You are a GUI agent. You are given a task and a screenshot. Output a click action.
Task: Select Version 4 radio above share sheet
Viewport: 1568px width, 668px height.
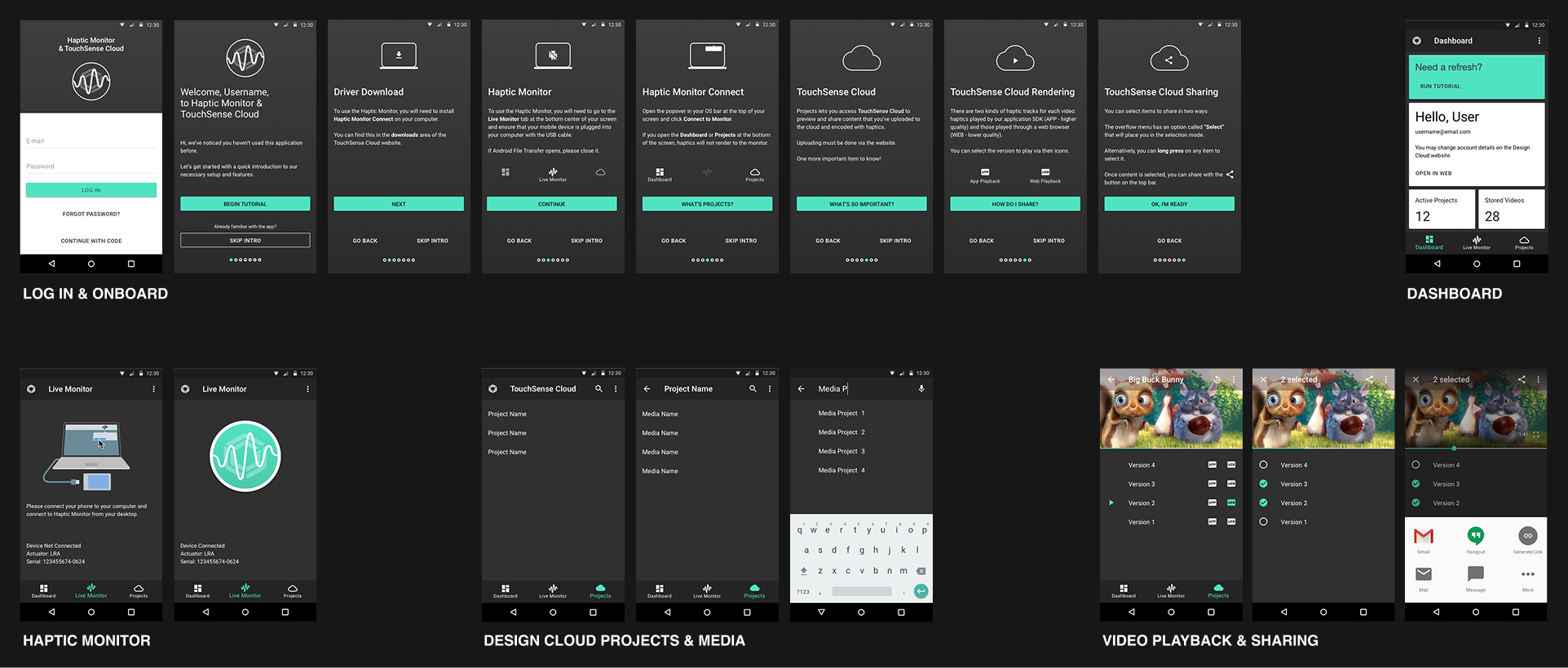(x=1416, y=465)
